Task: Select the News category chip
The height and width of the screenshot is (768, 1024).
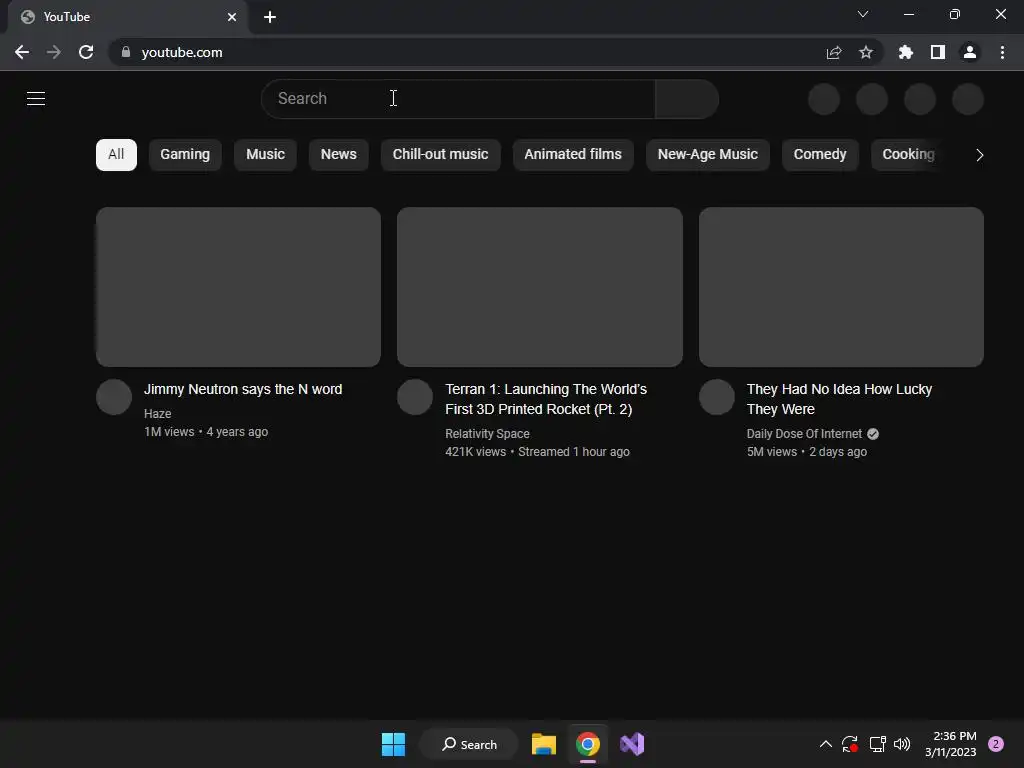Action: point(338,155)
